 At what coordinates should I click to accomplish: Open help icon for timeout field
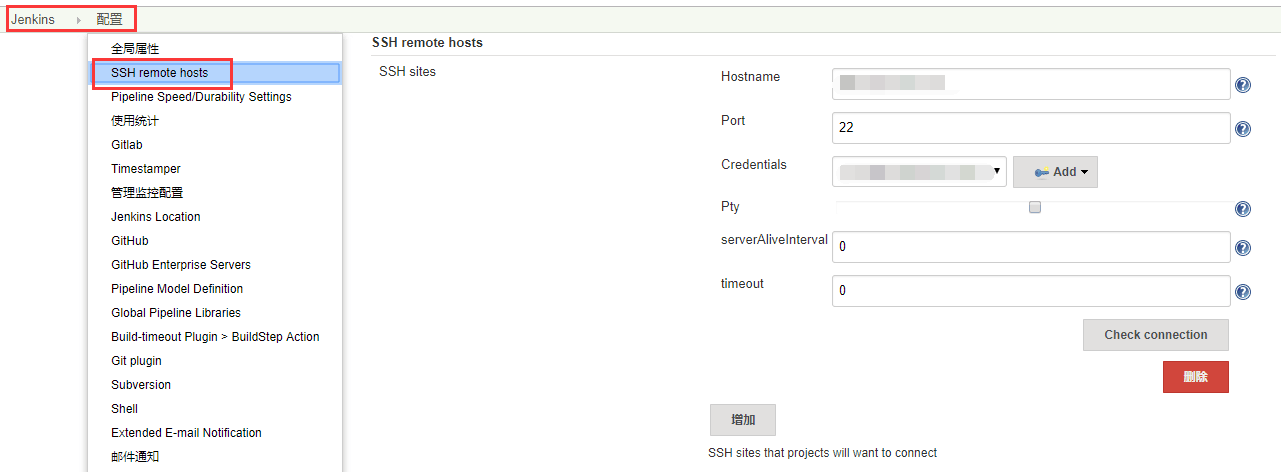[1243, 292]
